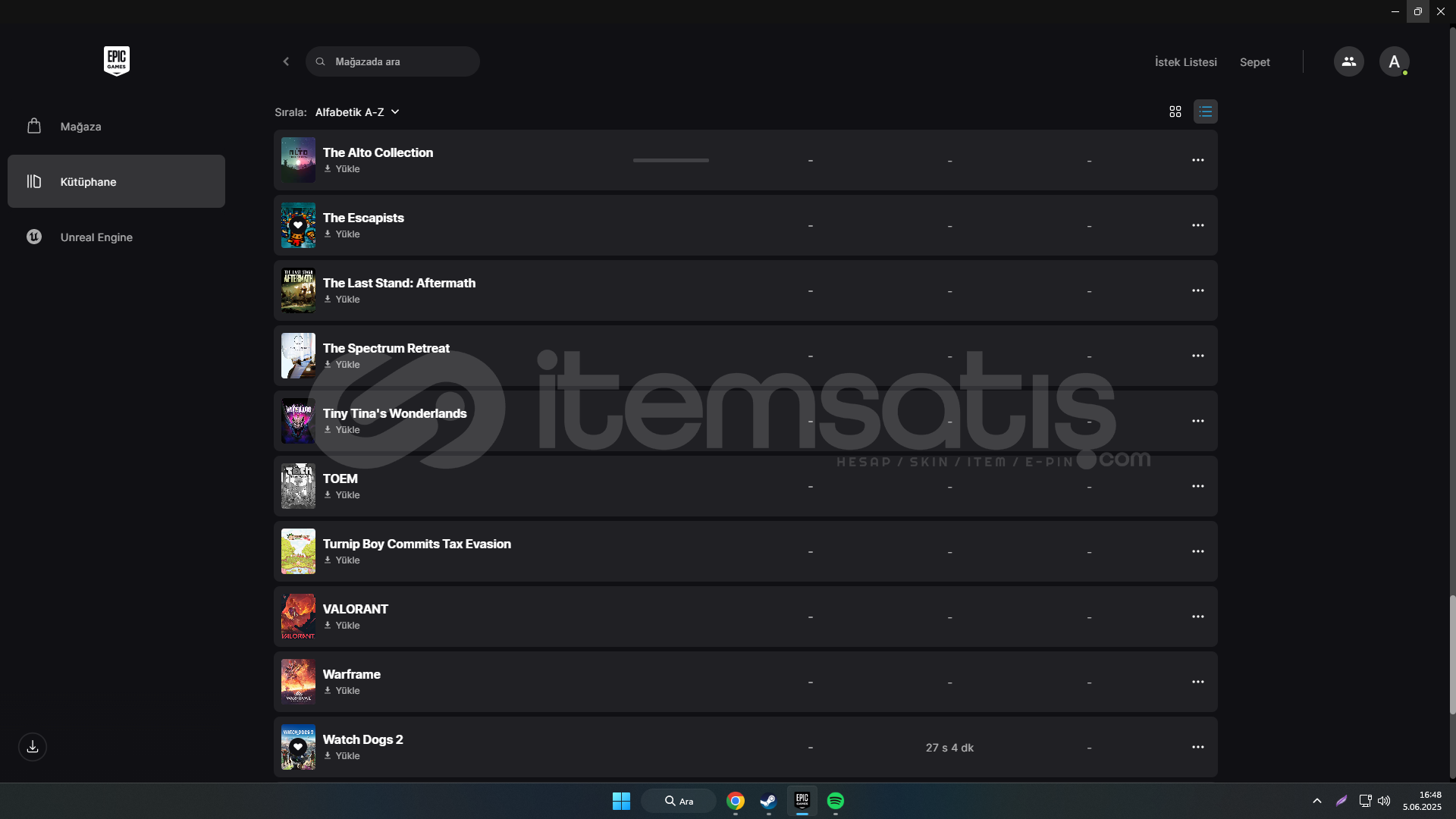Open options menu for The Escapists

point(1197,225)
